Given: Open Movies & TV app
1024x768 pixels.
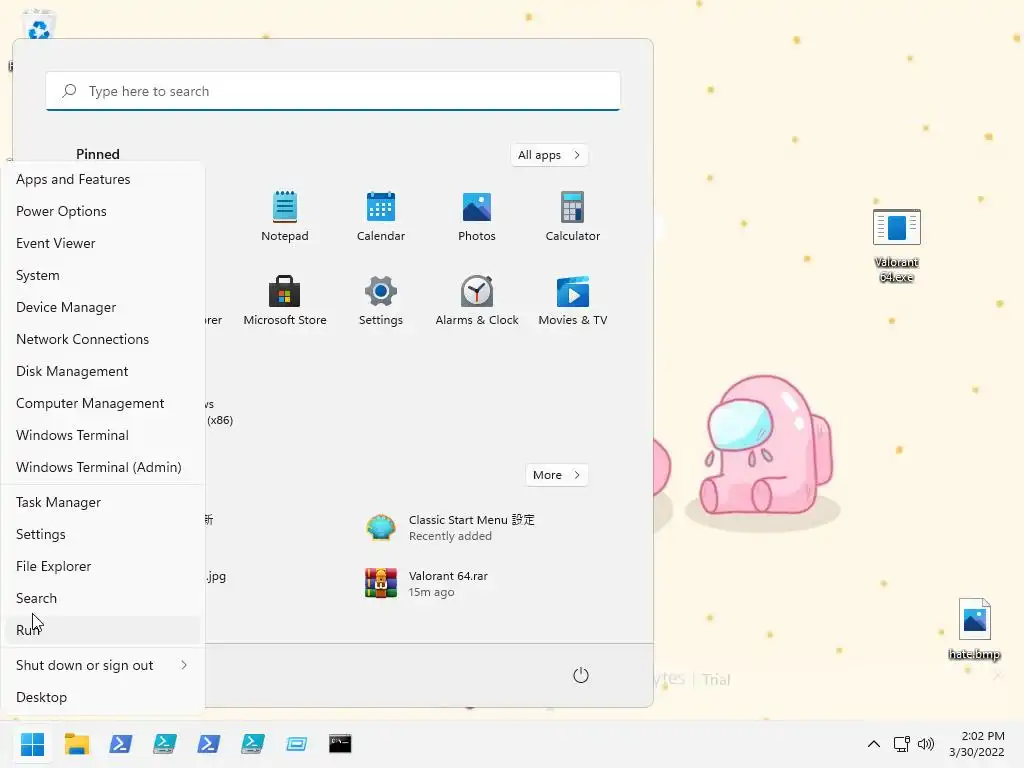Looking at the screenshot, I should pos(573,300).
